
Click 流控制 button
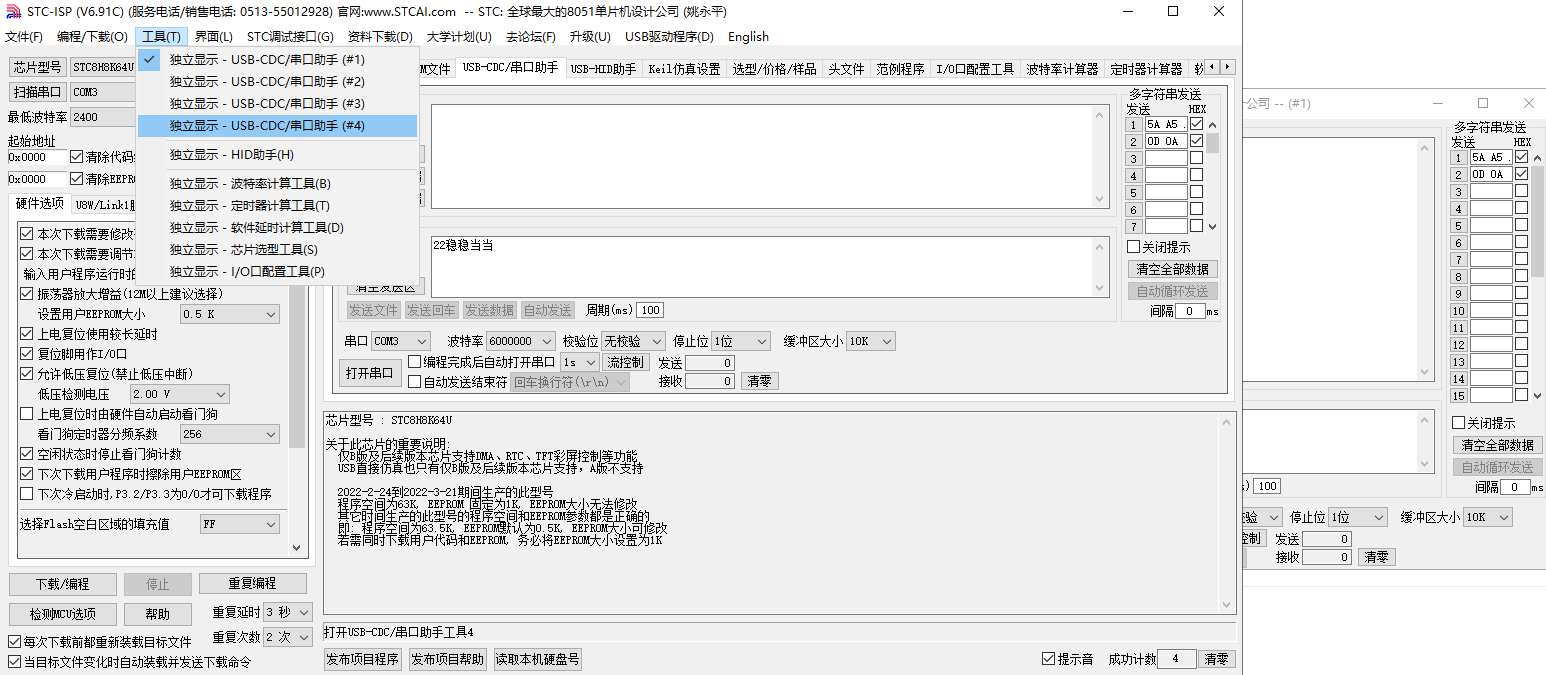coord(626,362)
